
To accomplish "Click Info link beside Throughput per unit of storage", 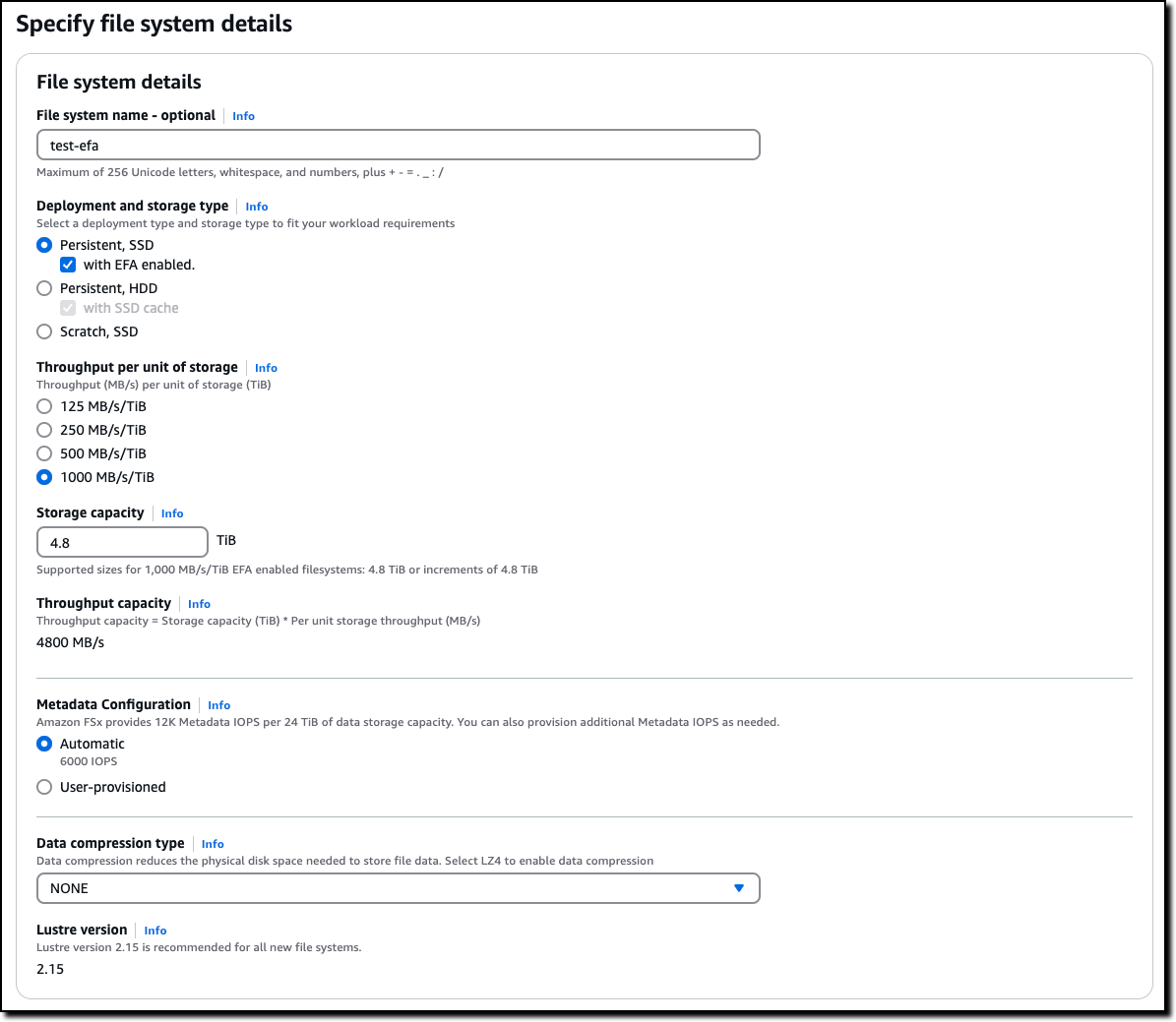I will pyautogui.click(x=266, y=368).
